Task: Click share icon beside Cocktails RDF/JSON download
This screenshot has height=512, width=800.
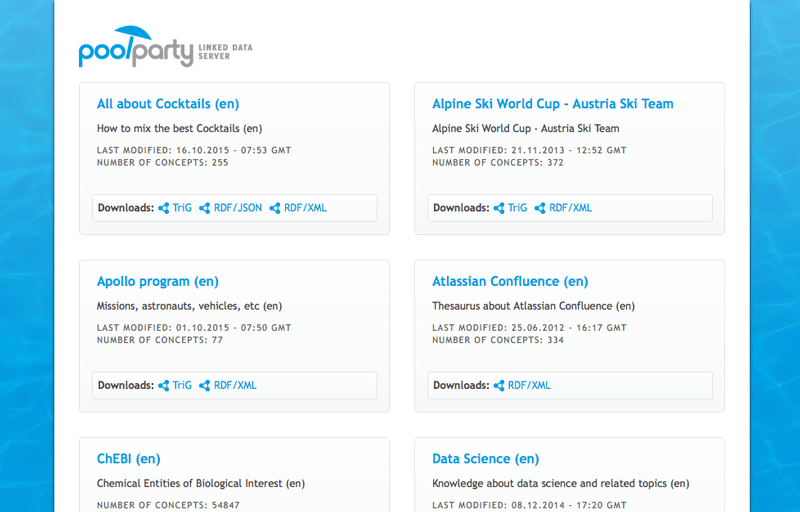Action: point(204,208)
